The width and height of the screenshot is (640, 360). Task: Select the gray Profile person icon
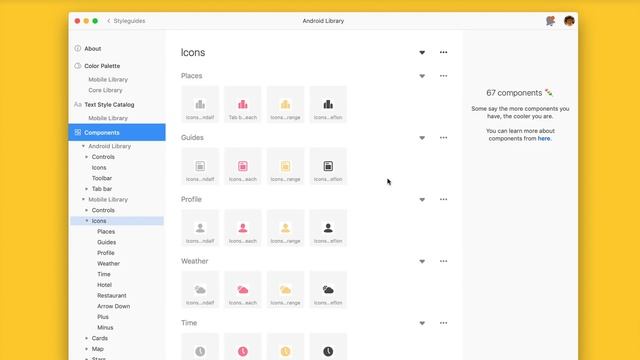[200, 228]
